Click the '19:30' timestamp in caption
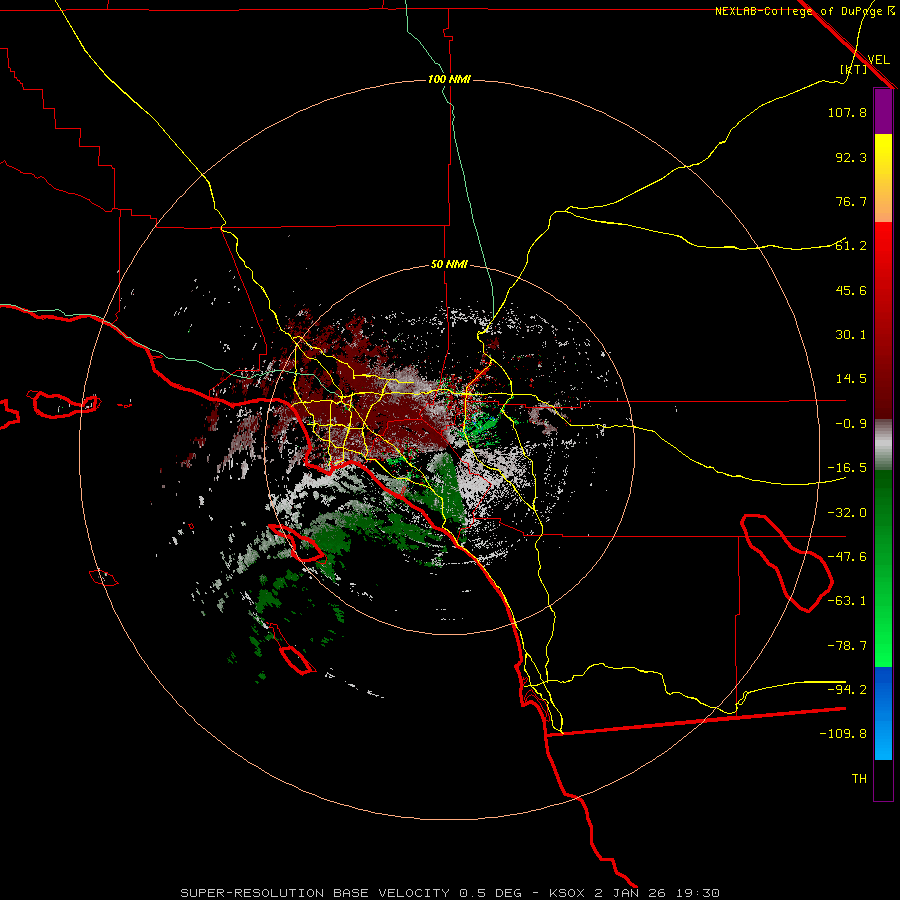Screen dimensions: 900x900 697,893
